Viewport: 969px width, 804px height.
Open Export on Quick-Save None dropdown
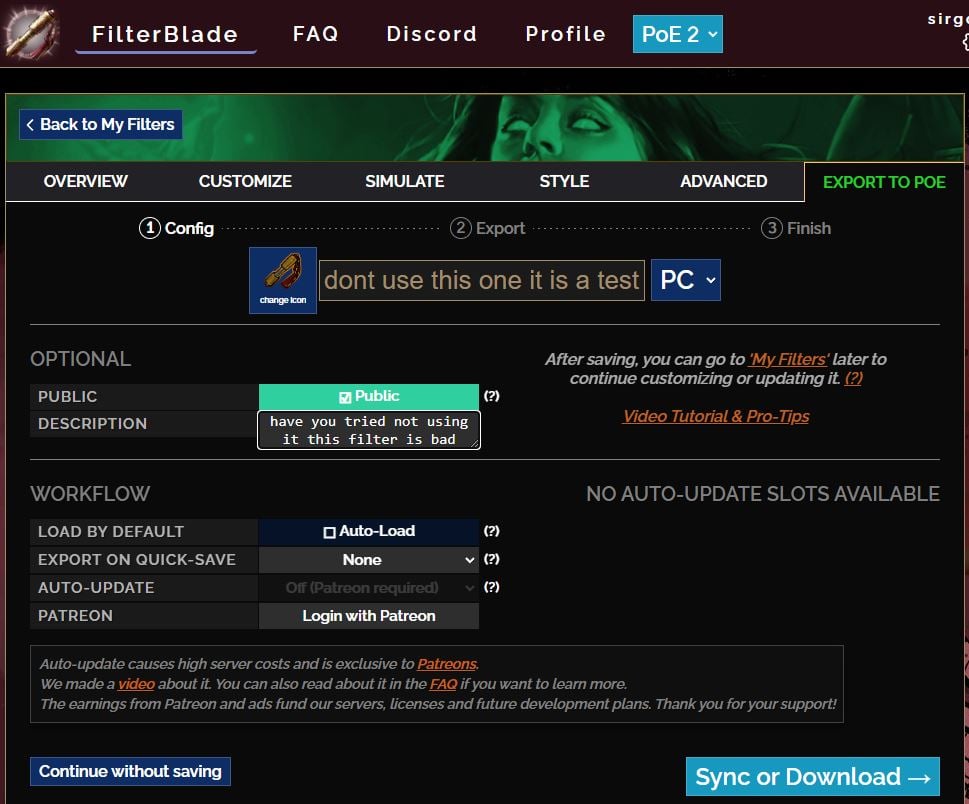368,560
